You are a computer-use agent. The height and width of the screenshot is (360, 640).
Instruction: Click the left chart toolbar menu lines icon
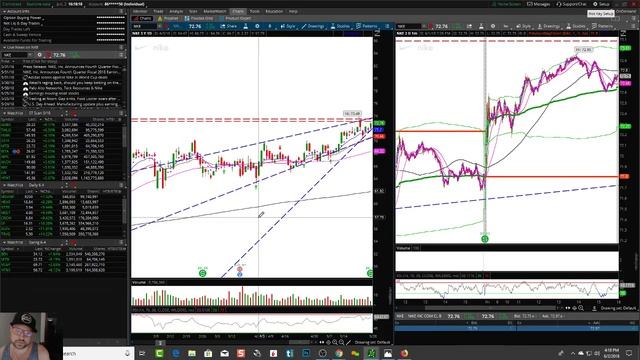[387, 26]
